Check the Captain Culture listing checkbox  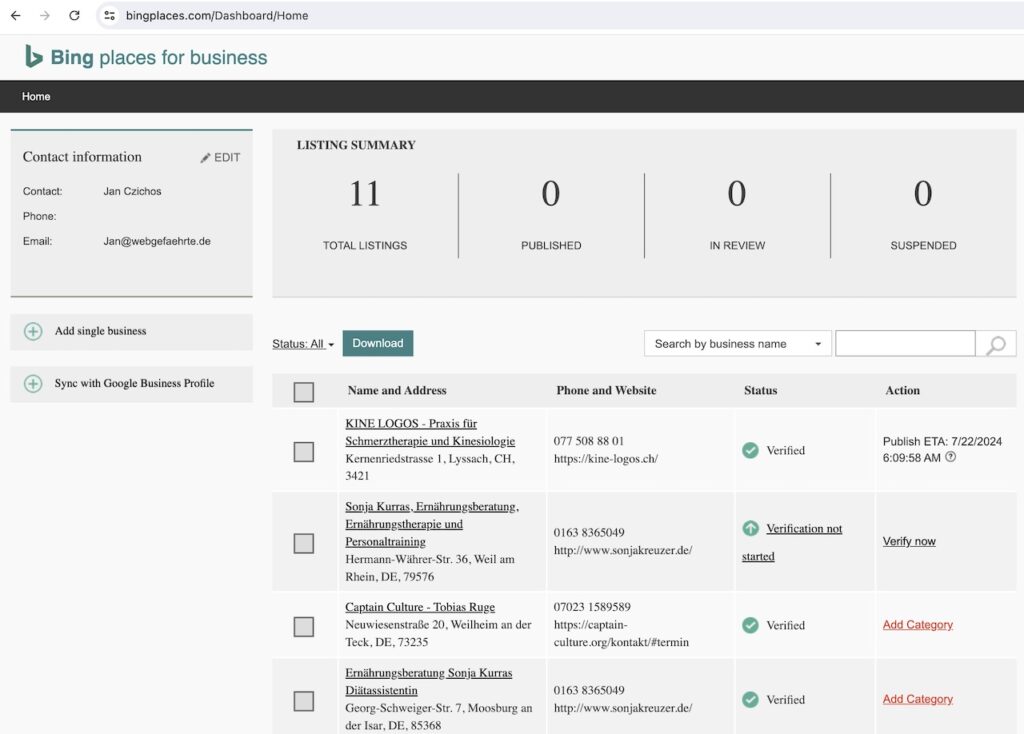304,626
